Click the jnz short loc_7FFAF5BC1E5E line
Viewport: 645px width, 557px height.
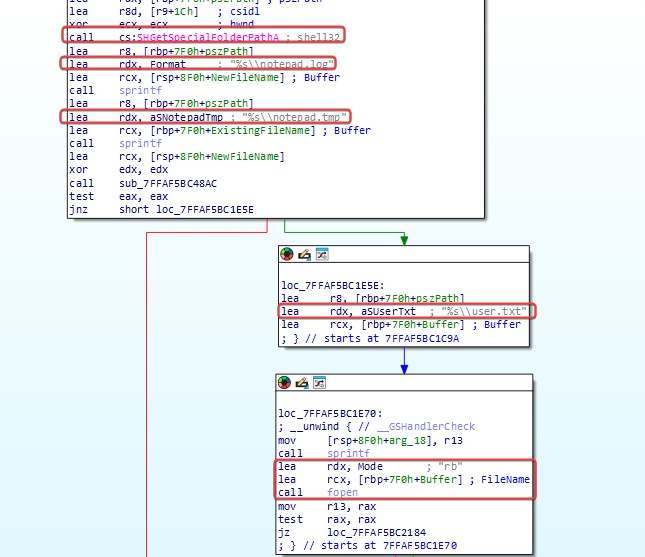[x=161, y=209]
